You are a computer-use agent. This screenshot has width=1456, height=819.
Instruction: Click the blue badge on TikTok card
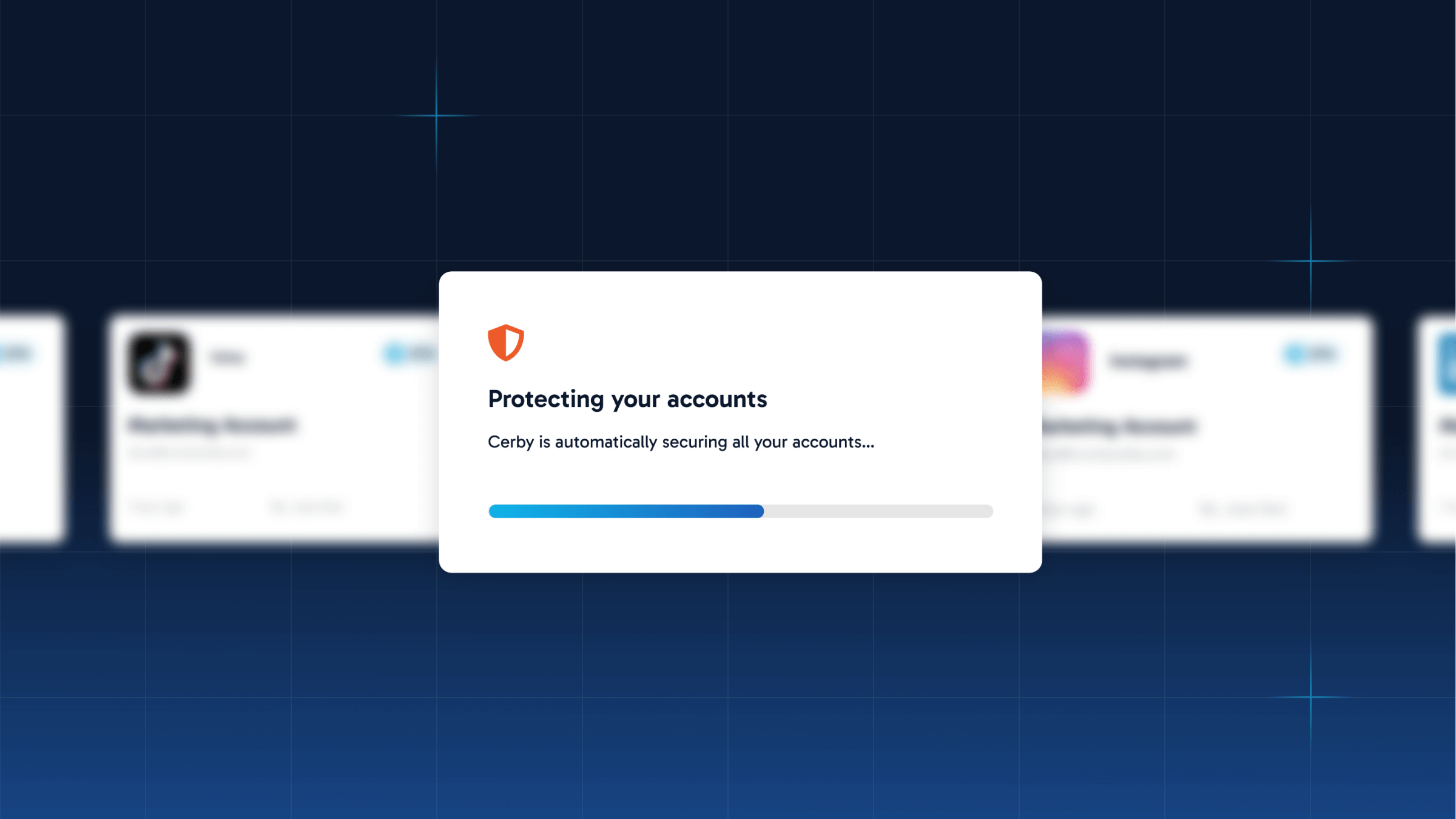tap(410, 354)
